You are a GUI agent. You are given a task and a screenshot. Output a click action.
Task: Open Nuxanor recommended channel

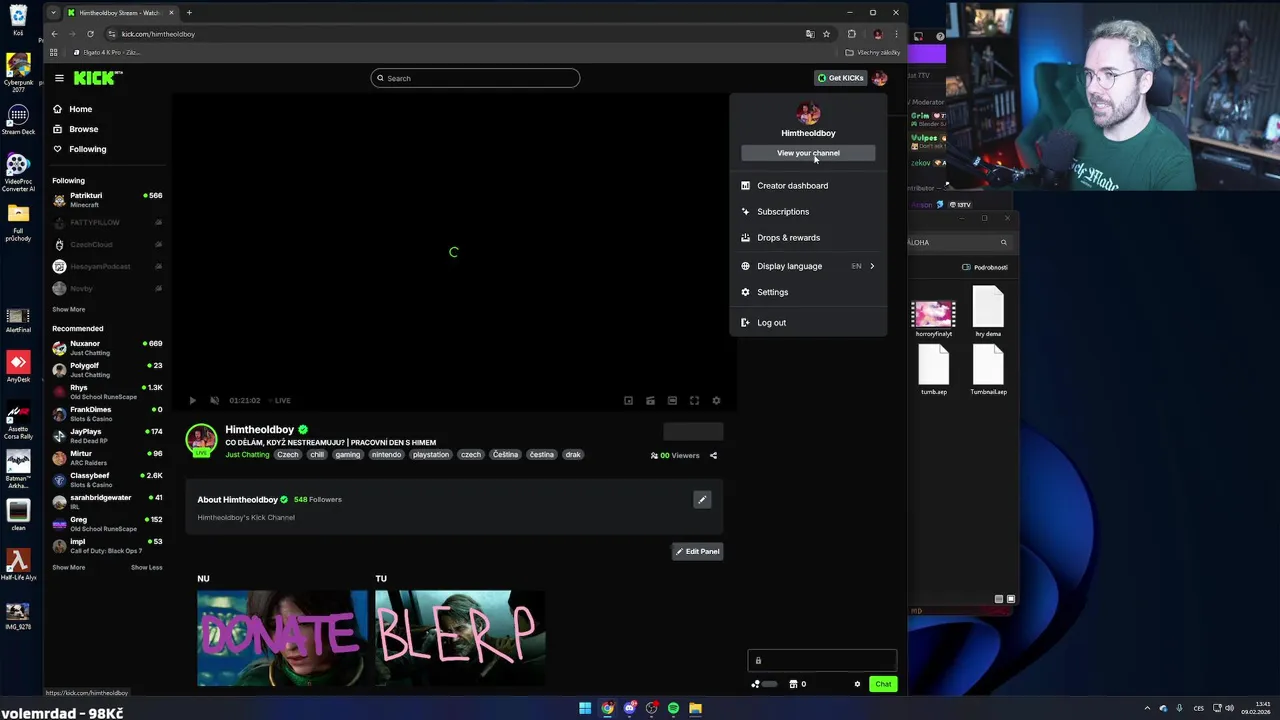[108, 348]
